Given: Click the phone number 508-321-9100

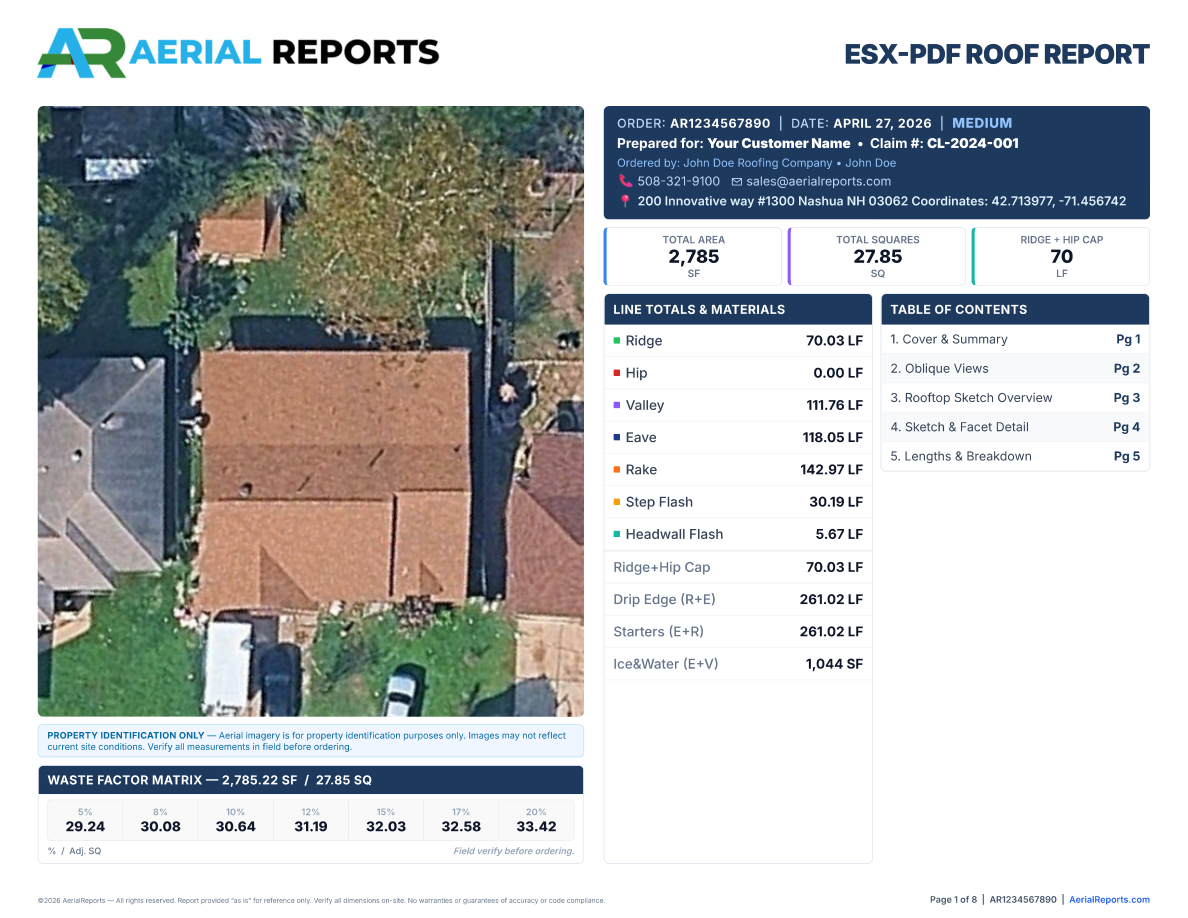Looking at the screenshot, I should pyautogui.click(x=678, y=182).
